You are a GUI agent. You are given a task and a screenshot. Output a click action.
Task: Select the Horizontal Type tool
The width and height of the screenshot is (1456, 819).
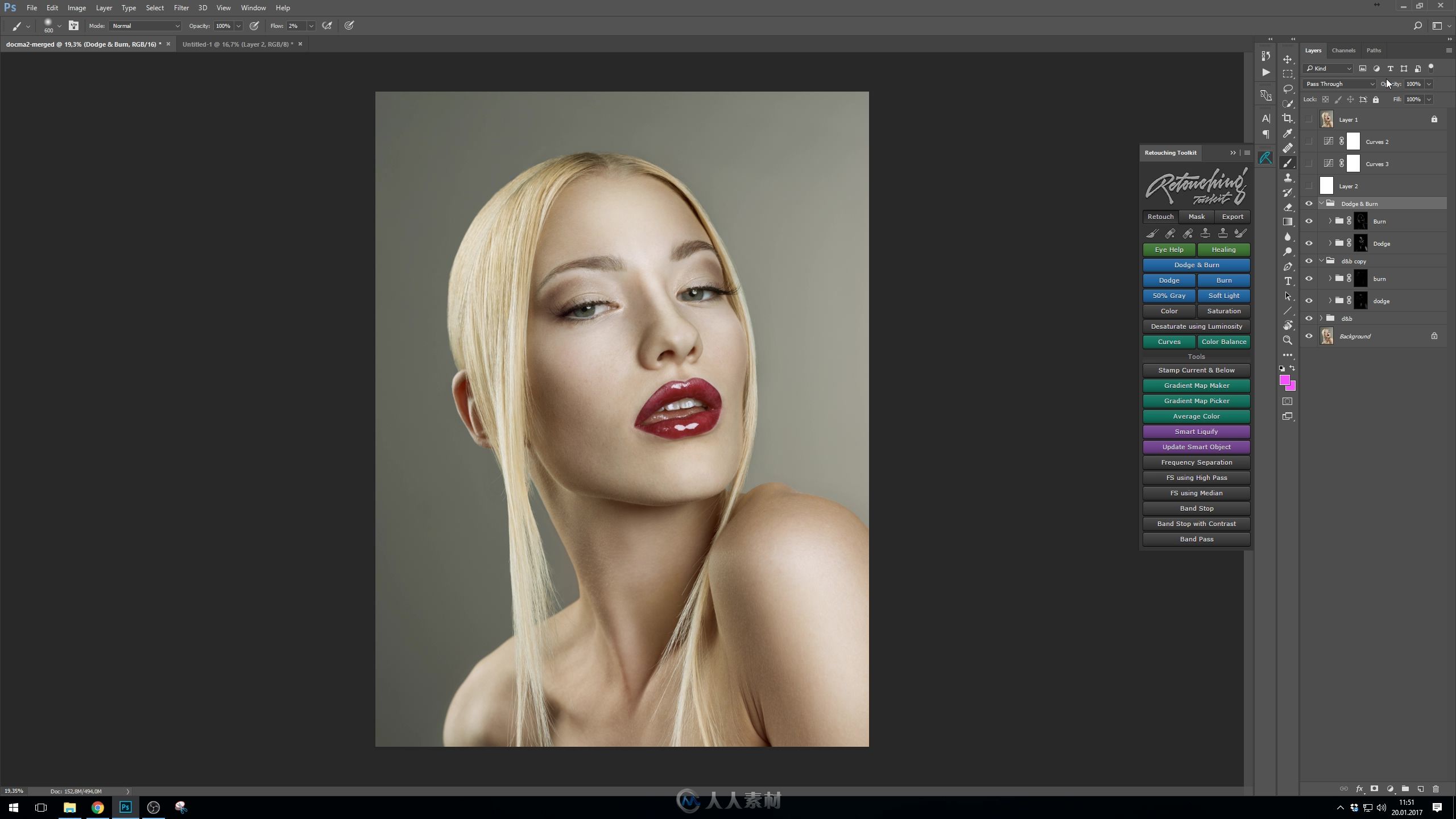(1288, 281)
